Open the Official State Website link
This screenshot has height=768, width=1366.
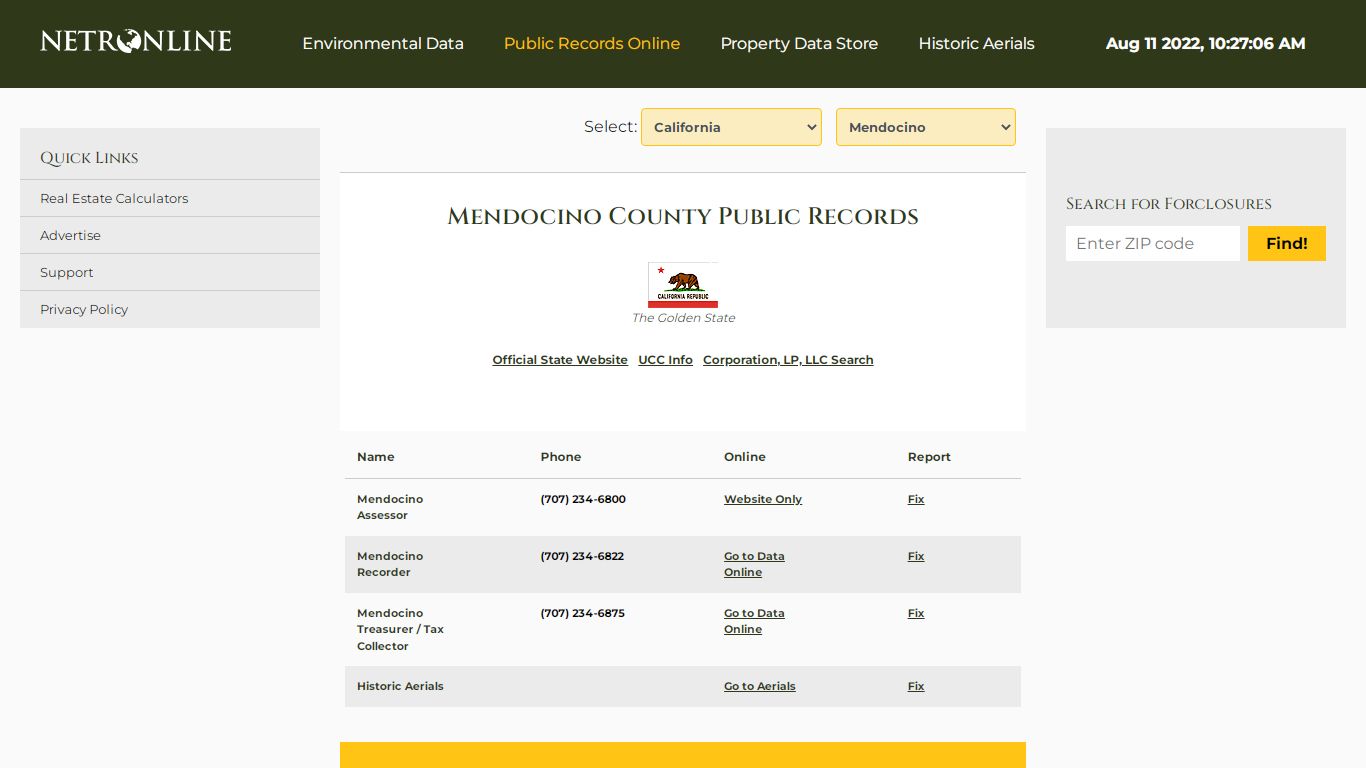tap(560, 360)
